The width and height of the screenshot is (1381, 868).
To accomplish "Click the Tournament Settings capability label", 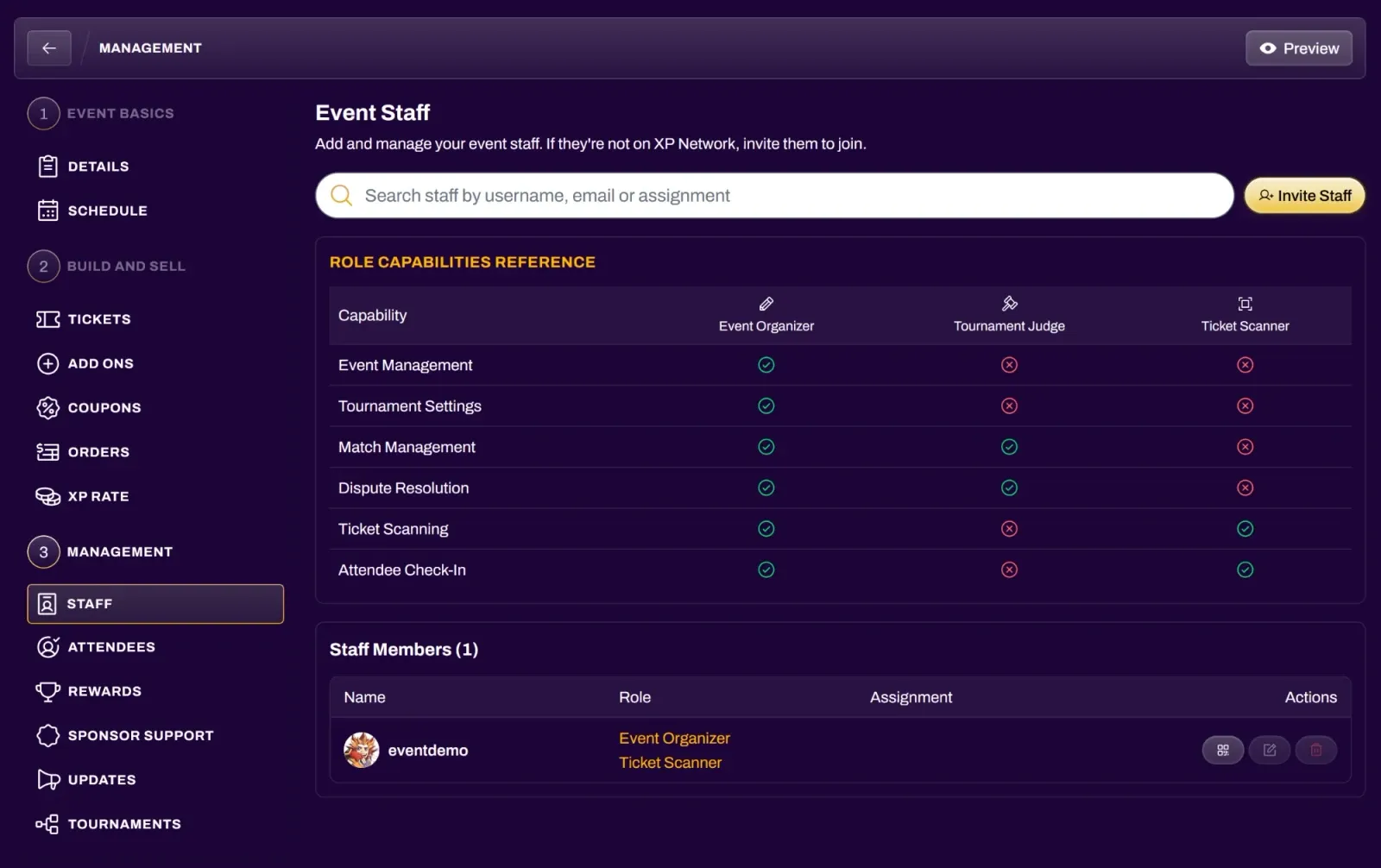I will (x=409, y=406).
